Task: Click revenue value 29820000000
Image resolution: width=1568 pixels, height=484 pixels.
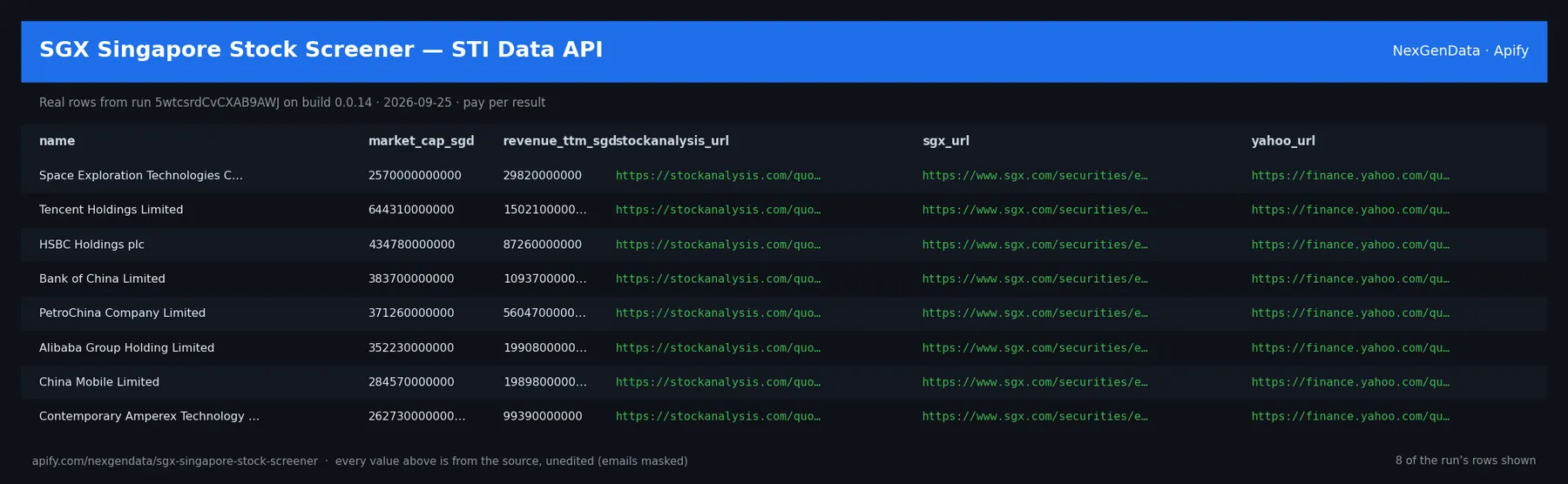Action: pyautogui.click(x=543, y=176)
